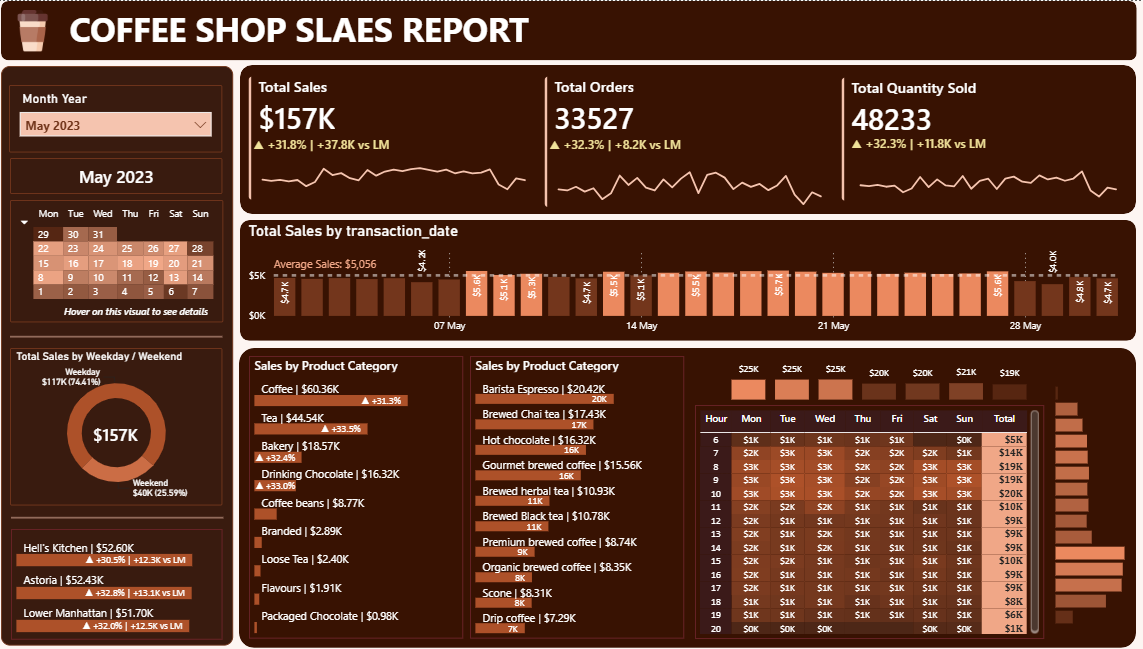Click the $157K donut center label
The height and width of the screenshot is (649, 1143).
click(115, 435)
